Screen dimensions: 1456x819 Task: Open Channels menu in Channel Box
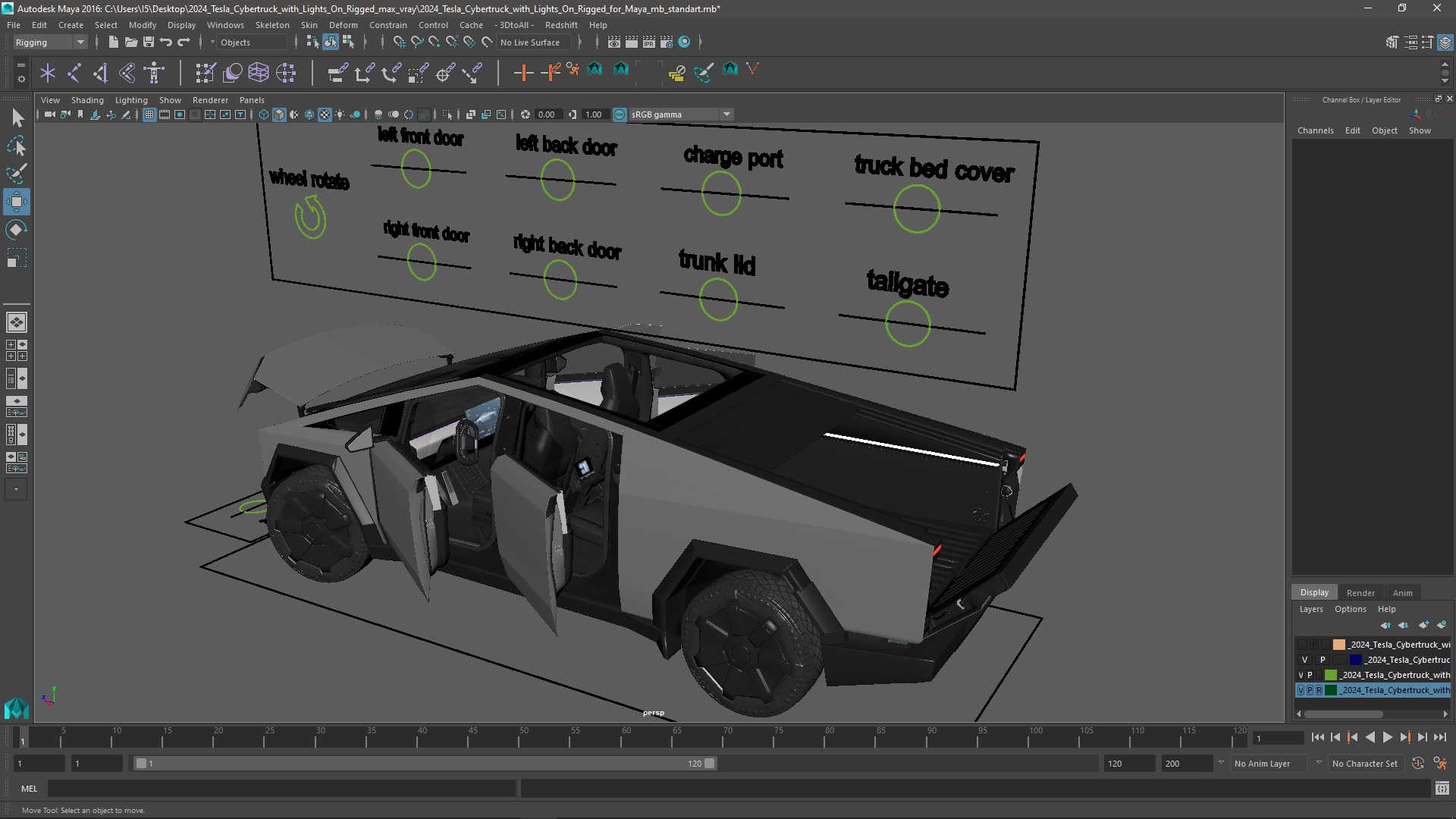(1315, 130)
